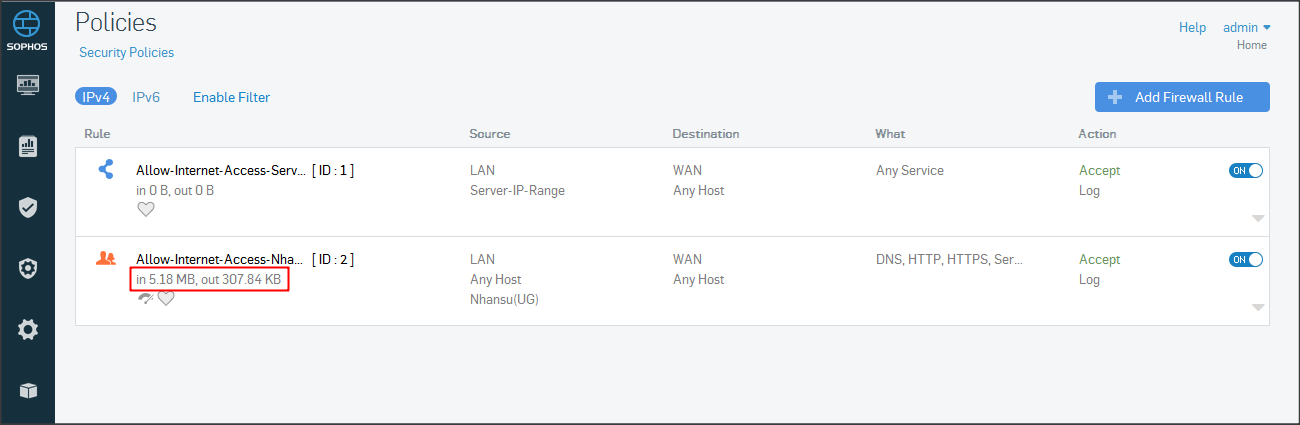Click the heart icon under rule ID 2
The image size is (1300, 425).
click(x=166, y=298)
